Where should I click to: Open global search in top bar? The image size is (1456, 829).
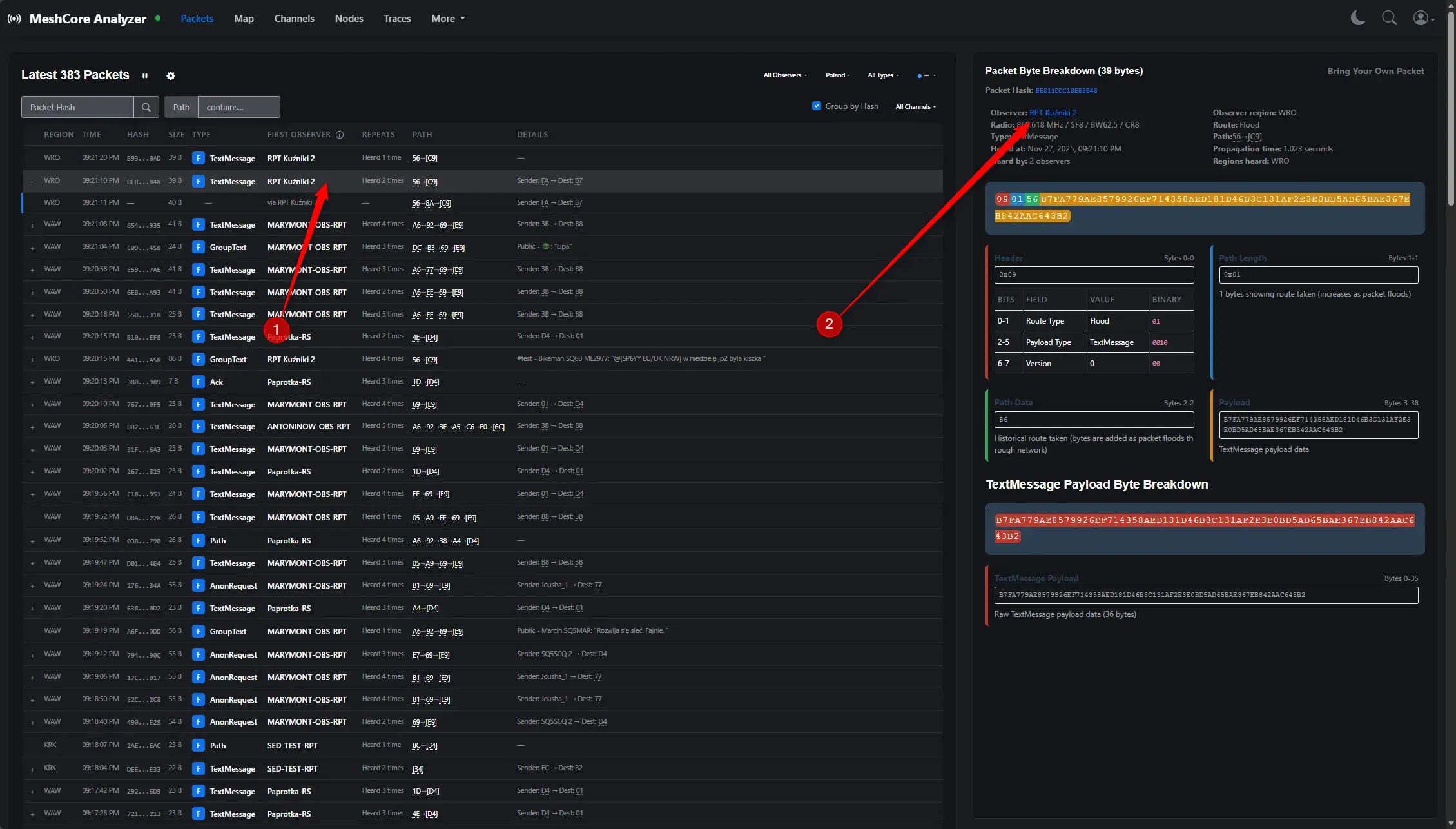[x=1389, y=18]
